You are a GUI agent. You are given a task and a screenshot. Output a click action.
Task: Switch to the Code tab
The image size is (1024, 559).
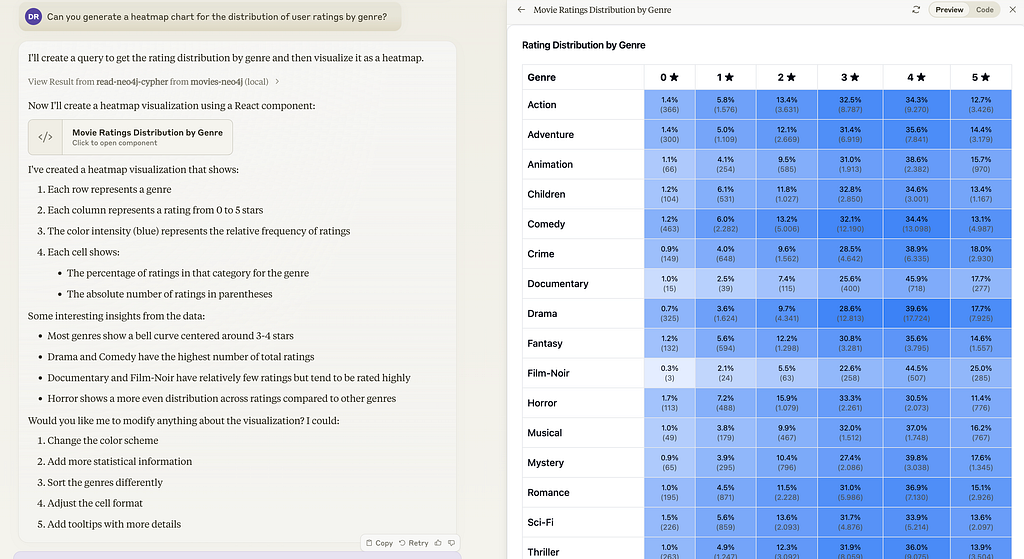pyautogui.click(x=985, y=10)
